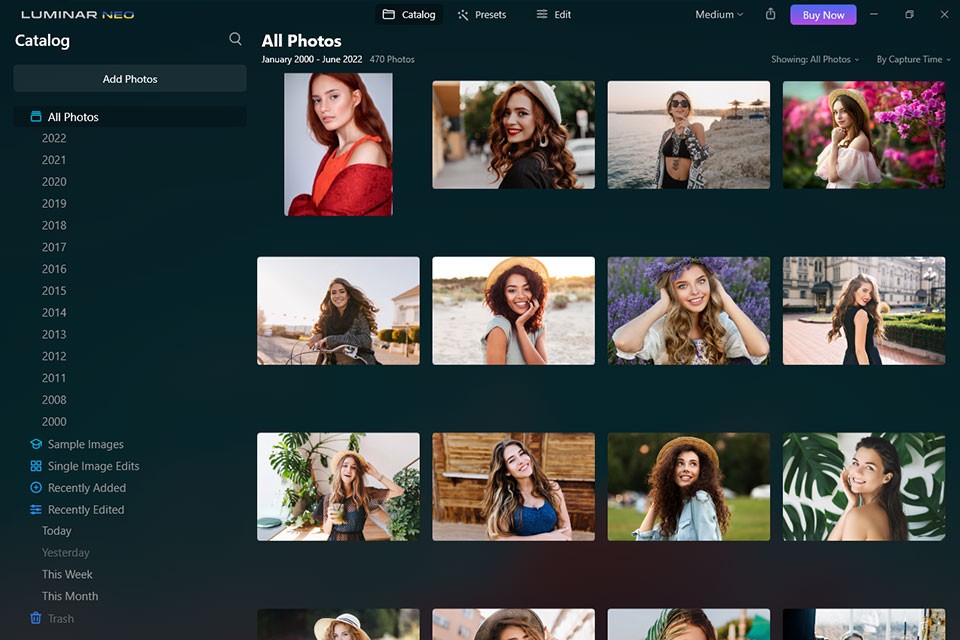Select the woman in black dress by building
The height and width of the screenshot is (640, 960).
point(864,311)
